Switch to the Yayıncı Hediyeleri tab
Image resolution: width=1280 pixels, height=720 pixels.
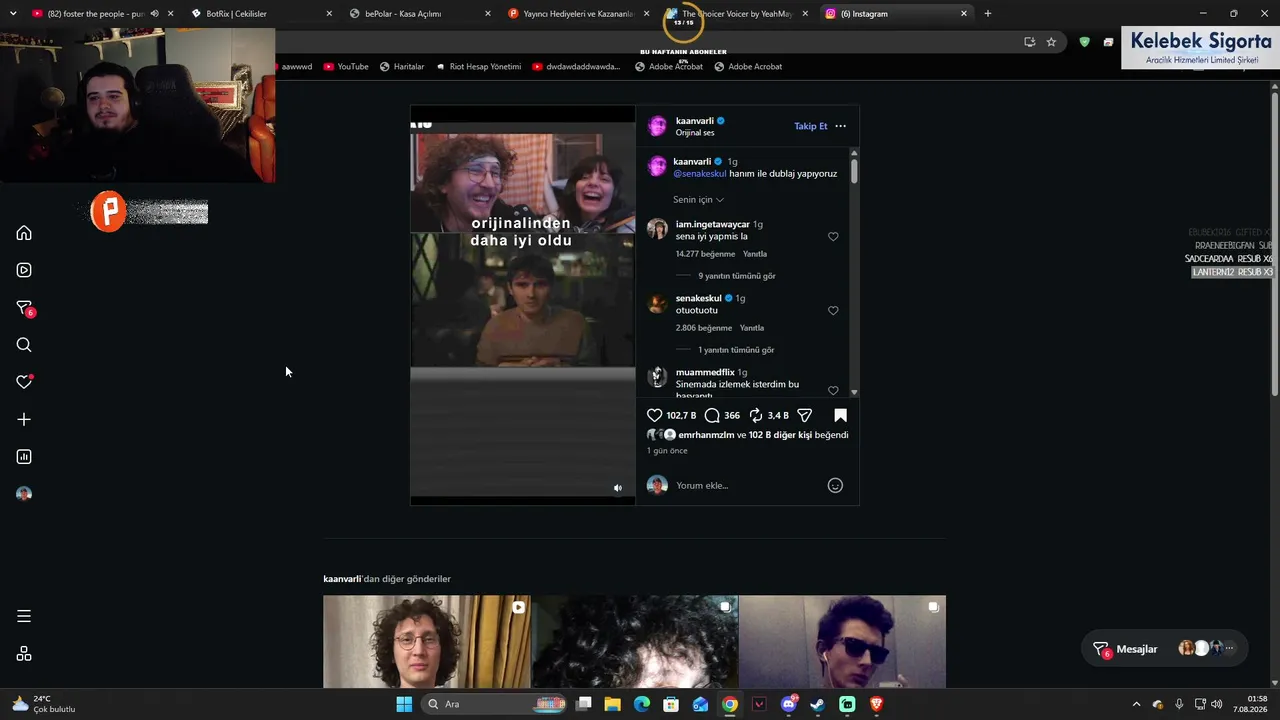pos(578,14)
